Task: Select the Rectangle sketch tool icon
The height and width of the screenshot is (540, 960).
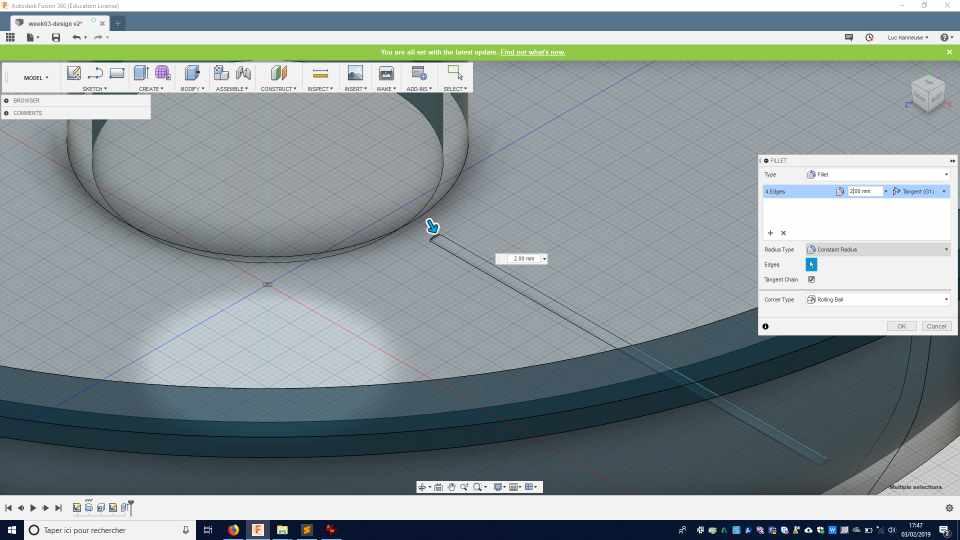Action: 117,73
